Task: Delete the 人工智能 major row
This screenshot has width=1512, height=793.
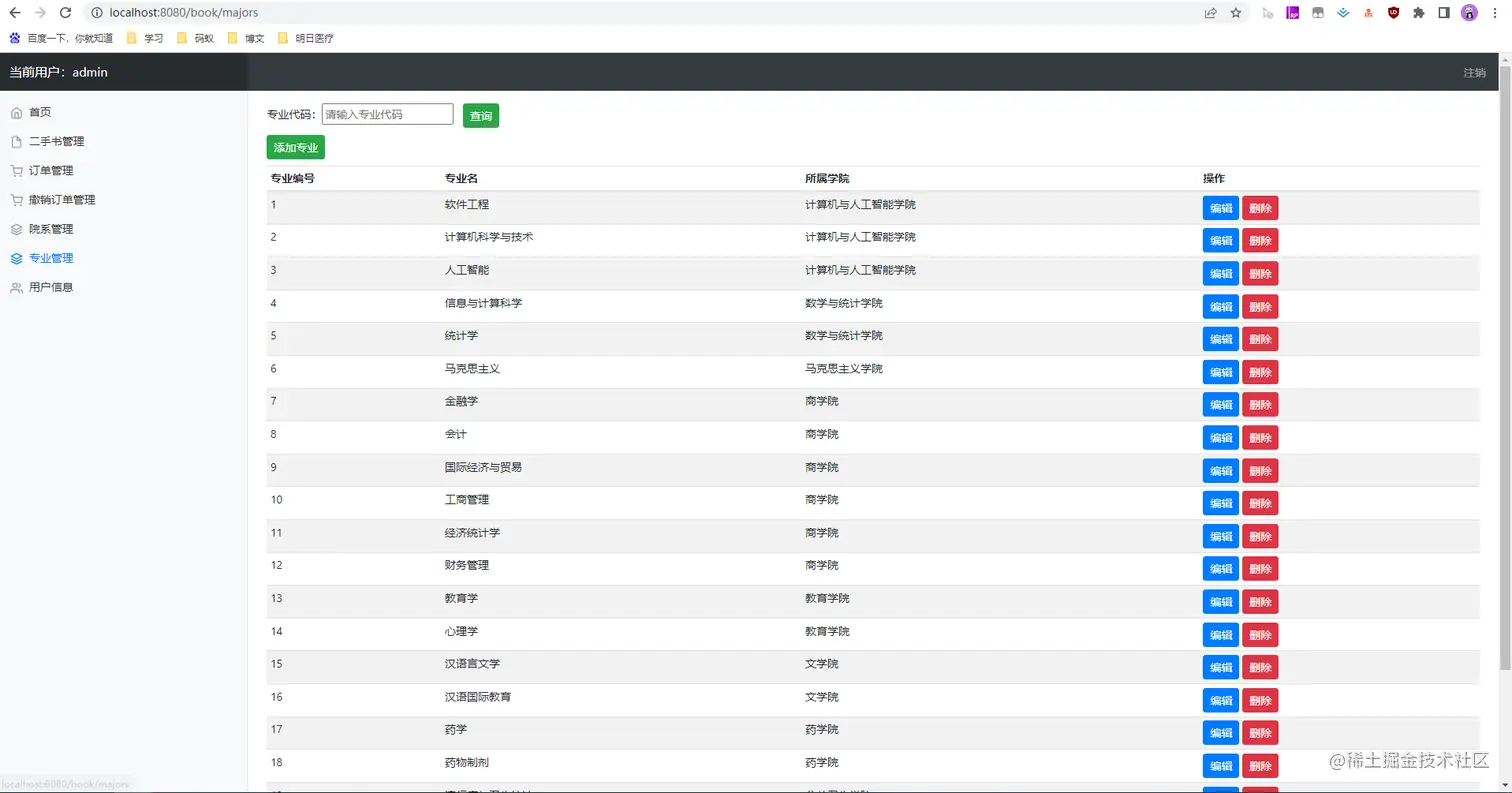Action: [1260, 274]
